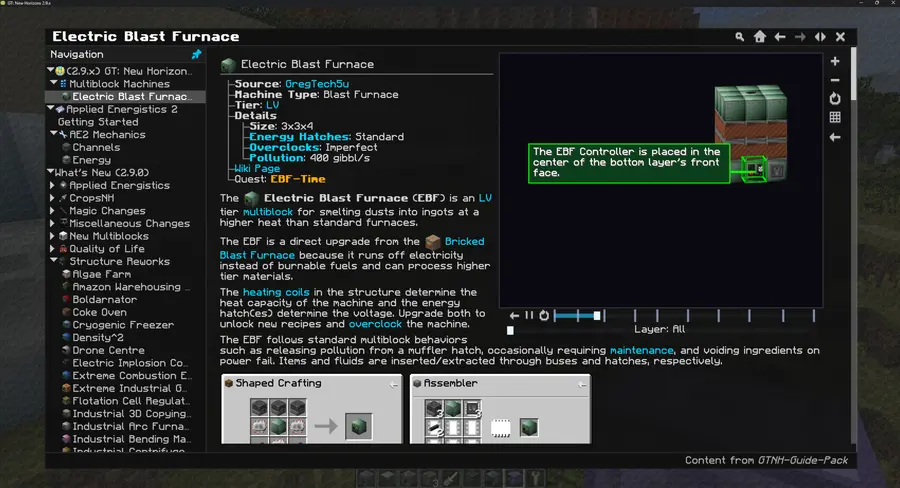This screenshot has width=900, height=488.
Task: Zoom in the 3D scene with plus icon
Action: point(835,61)
